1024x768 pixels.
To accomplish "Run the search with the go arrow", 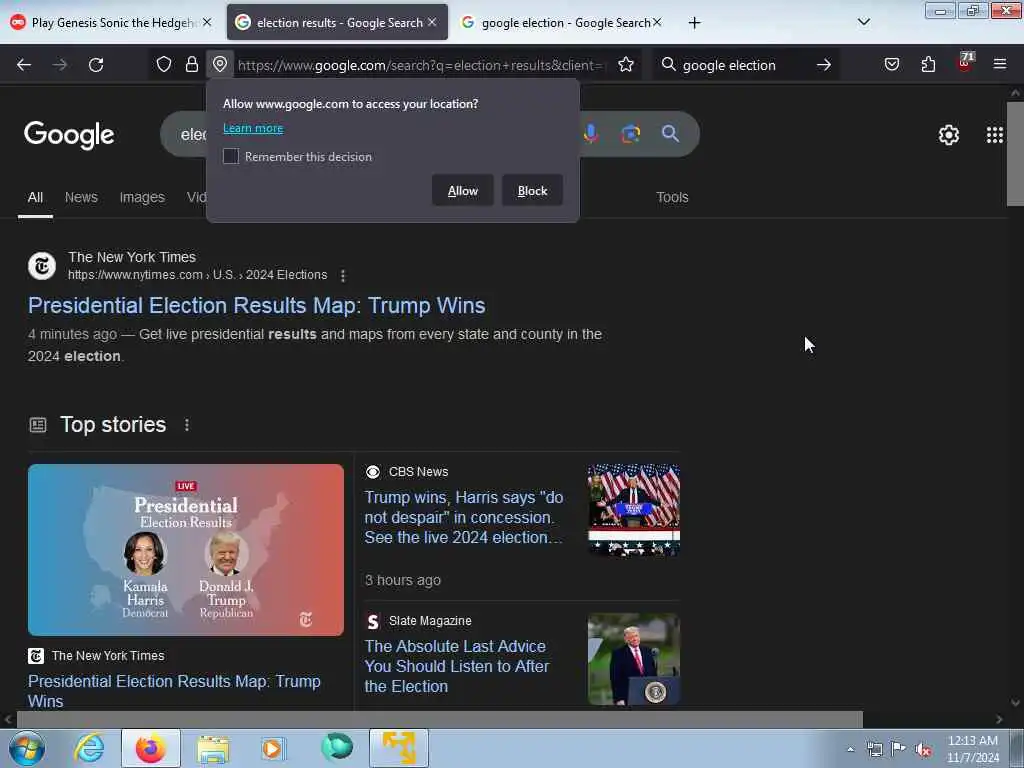I will [x=824, y=65].
